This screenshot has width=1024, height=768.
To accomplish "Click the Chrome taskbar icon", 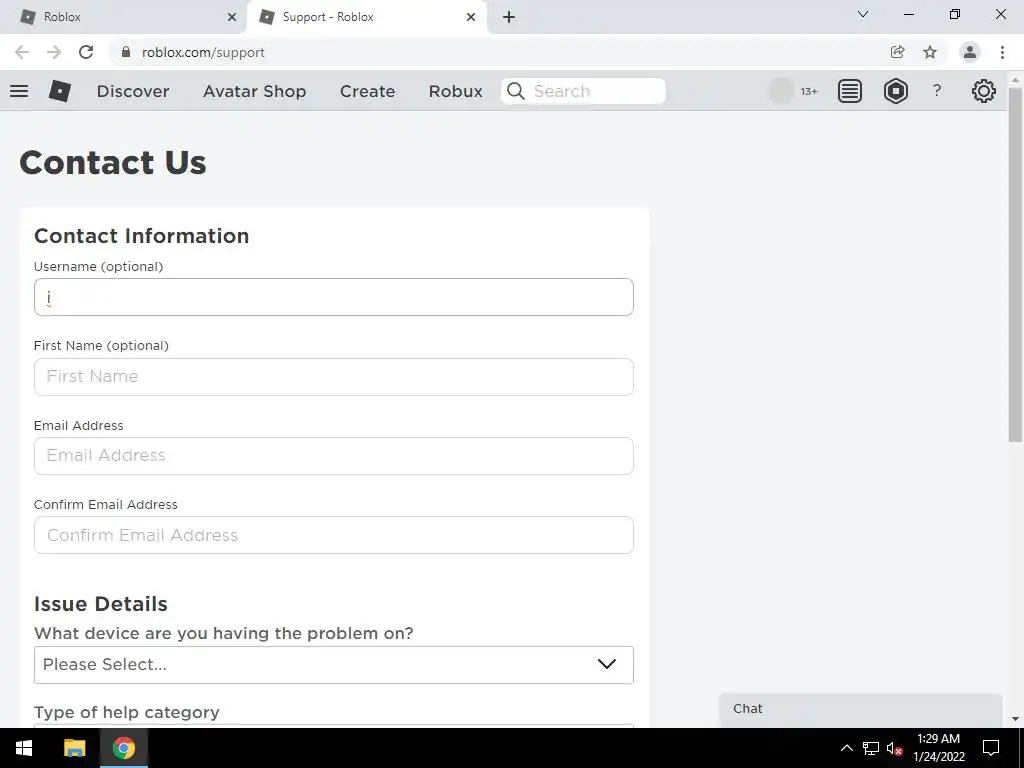I will point(123,748).
